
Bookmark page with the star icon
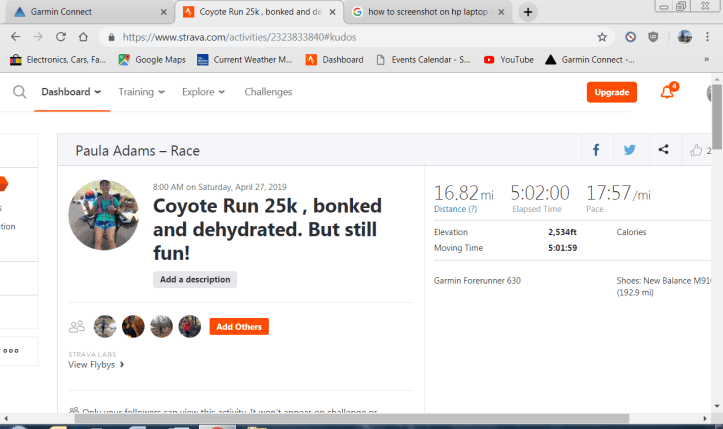(602, 36)
